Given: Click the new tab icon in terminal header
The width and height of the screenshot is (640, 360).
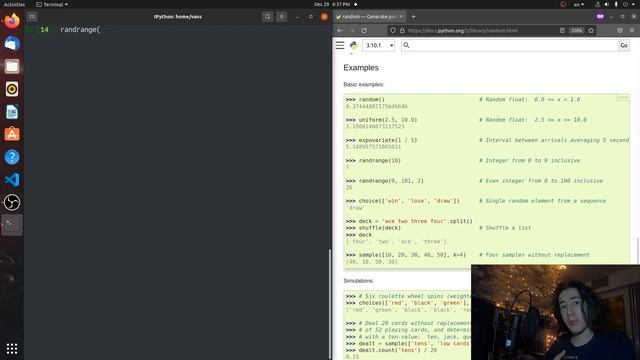Looking at the screenshot, I should pos(32,17).
